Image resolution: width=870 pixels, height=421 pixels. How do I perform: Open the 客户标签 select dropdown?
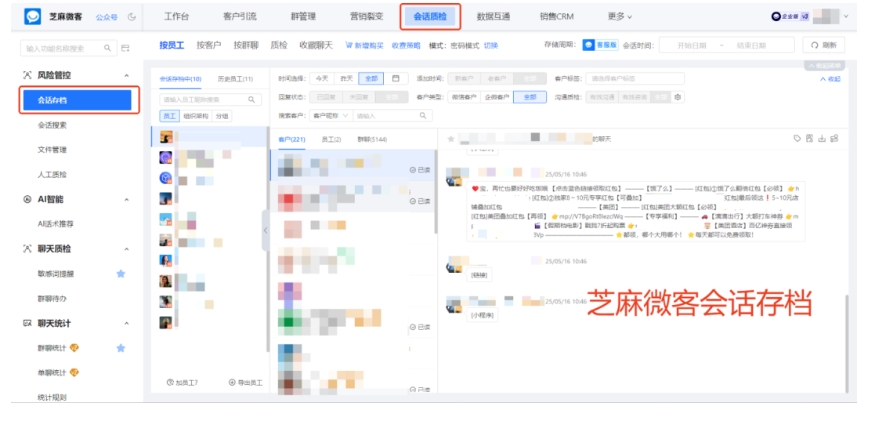(x=635, y=79)
